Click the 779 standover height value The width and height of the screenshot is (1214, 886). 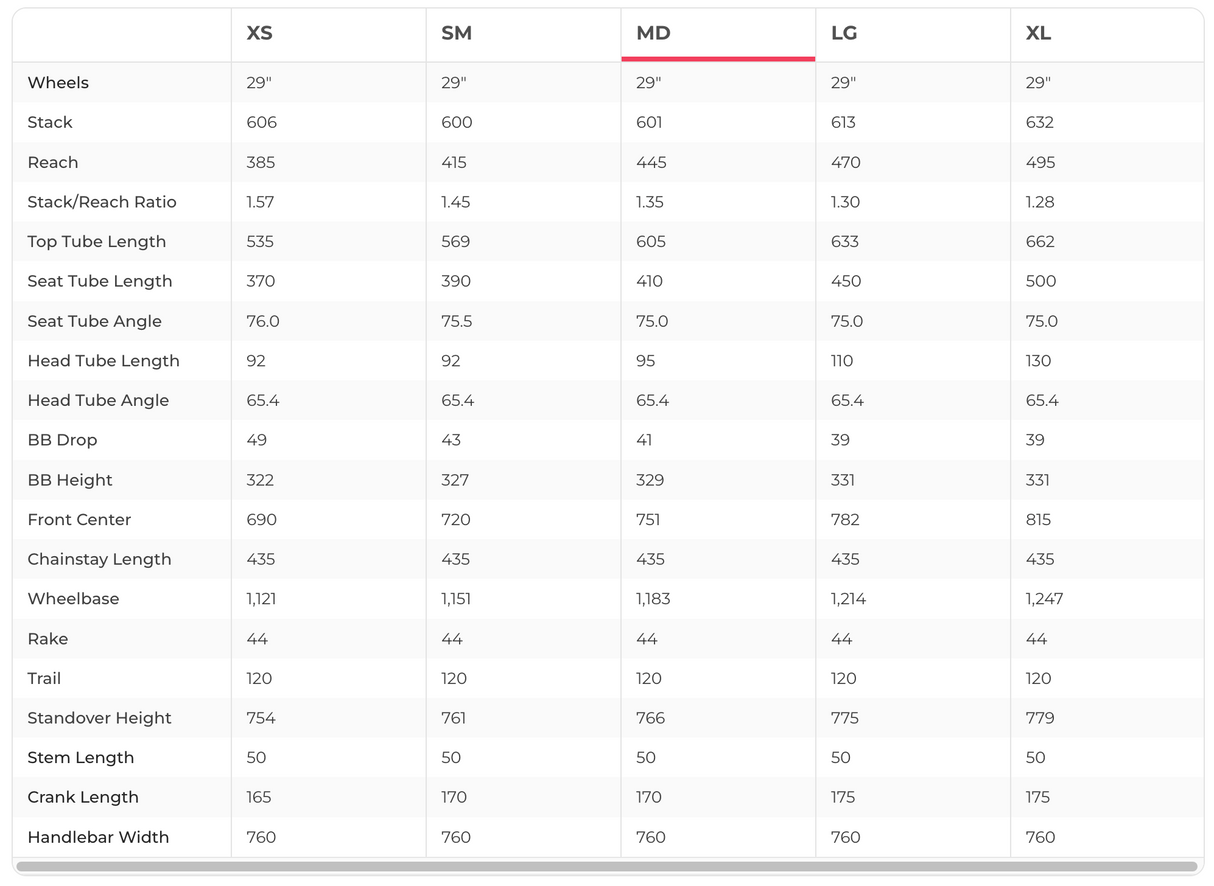[1040, 718]
